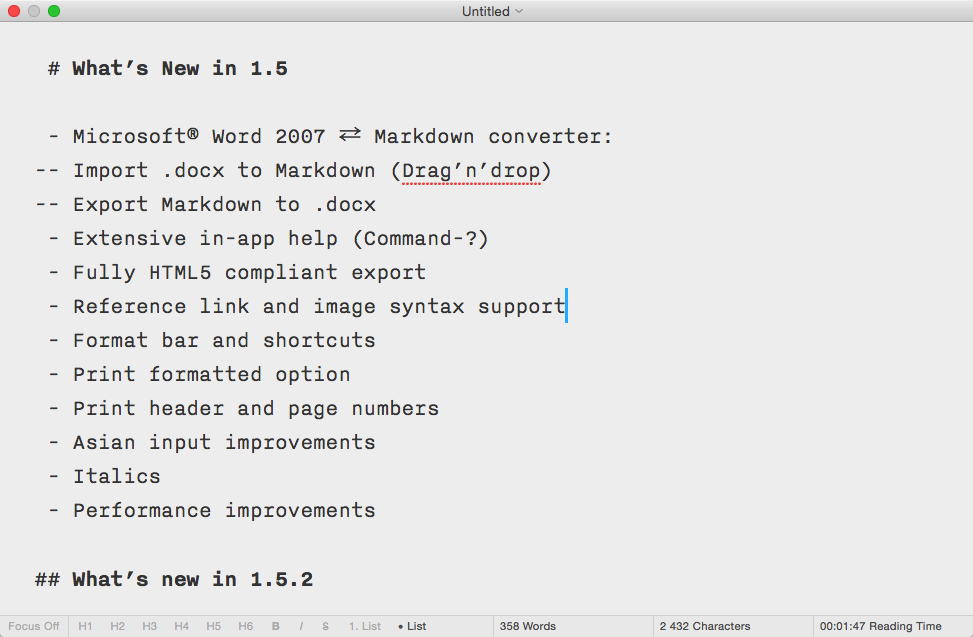Set heading level H6
Viewport: 973px width, 637px height.
(x=246, y=626)
